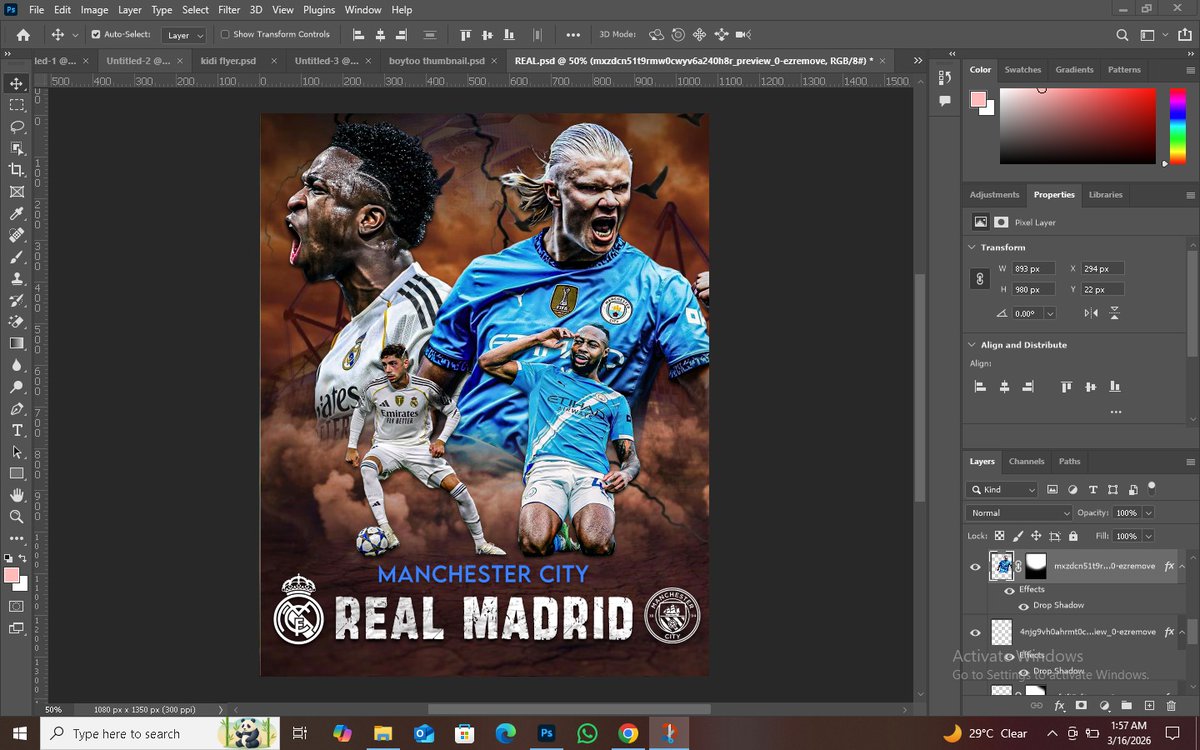1200x750 pixels.
Task: Open Photoshop from the Windows taskbar
Action: point(546,733)
